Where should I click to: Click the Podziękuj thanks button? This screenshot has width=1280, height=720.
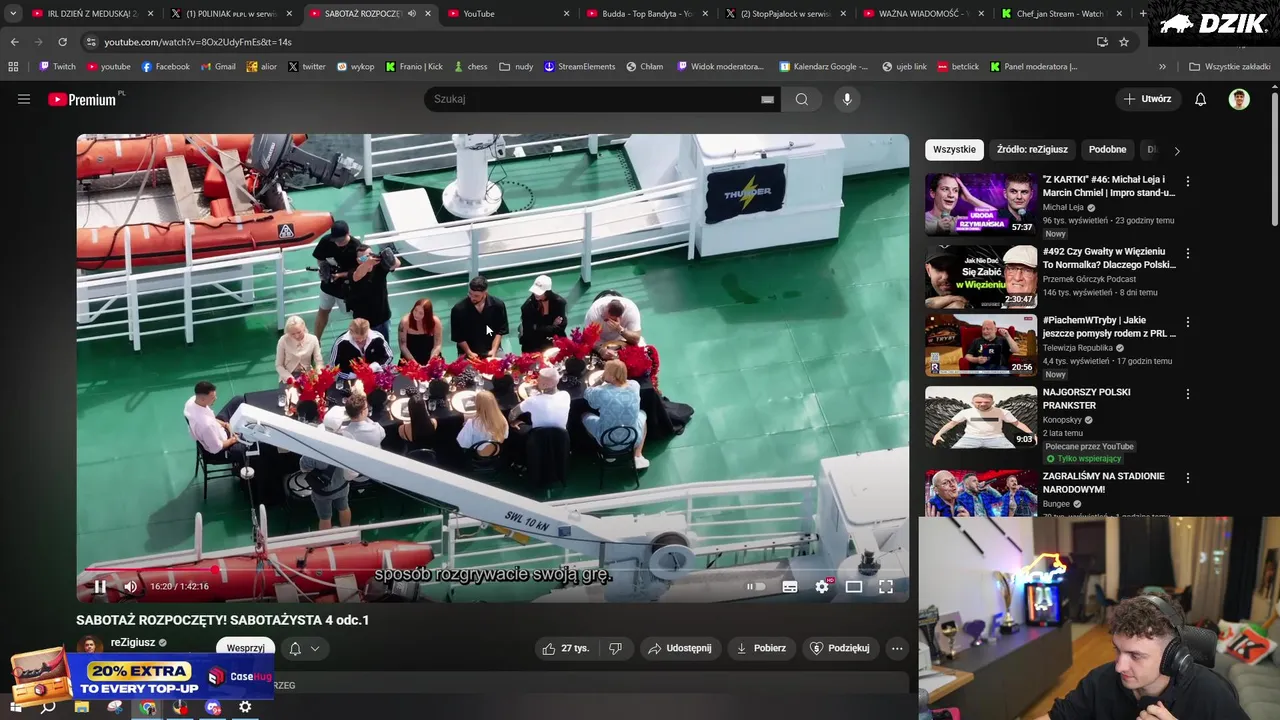click(839, 648)
